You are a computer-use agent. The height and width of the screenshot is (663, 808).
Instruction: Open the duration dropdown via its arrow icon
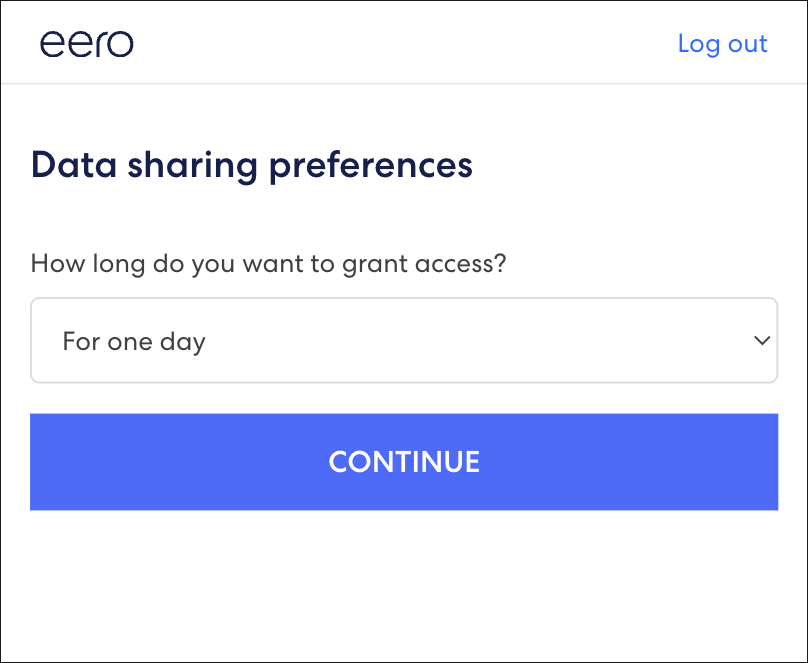click(x=760, y=340)
